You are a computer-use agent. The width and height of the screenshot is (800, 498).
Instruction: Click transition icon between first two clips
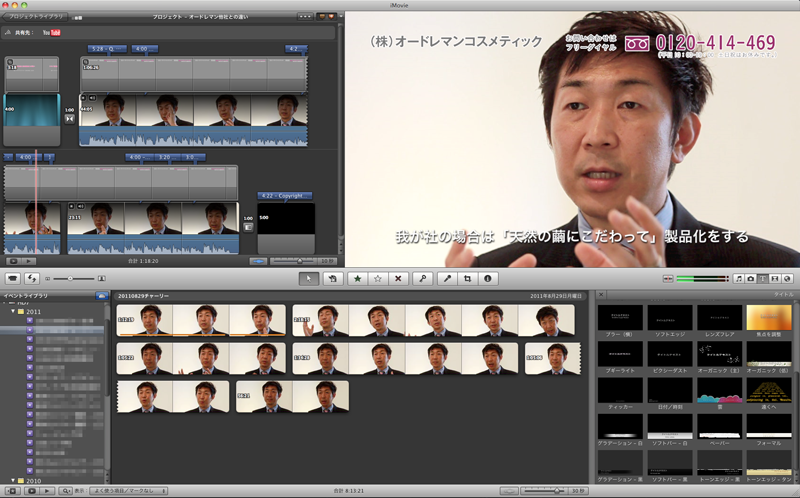[69, 119]
